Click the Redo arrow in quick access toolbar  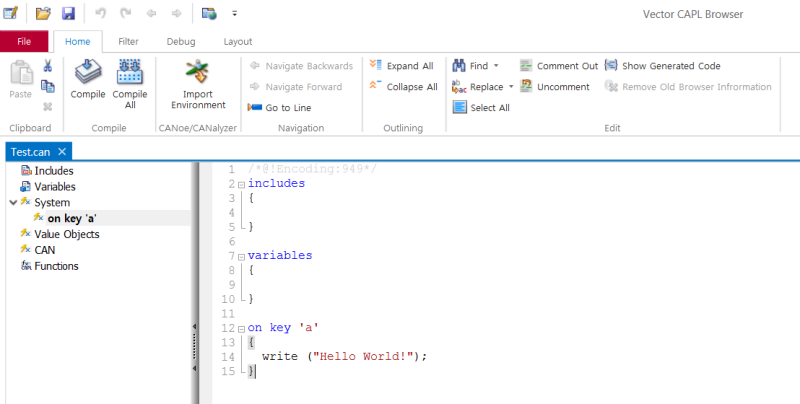(126, 13)
